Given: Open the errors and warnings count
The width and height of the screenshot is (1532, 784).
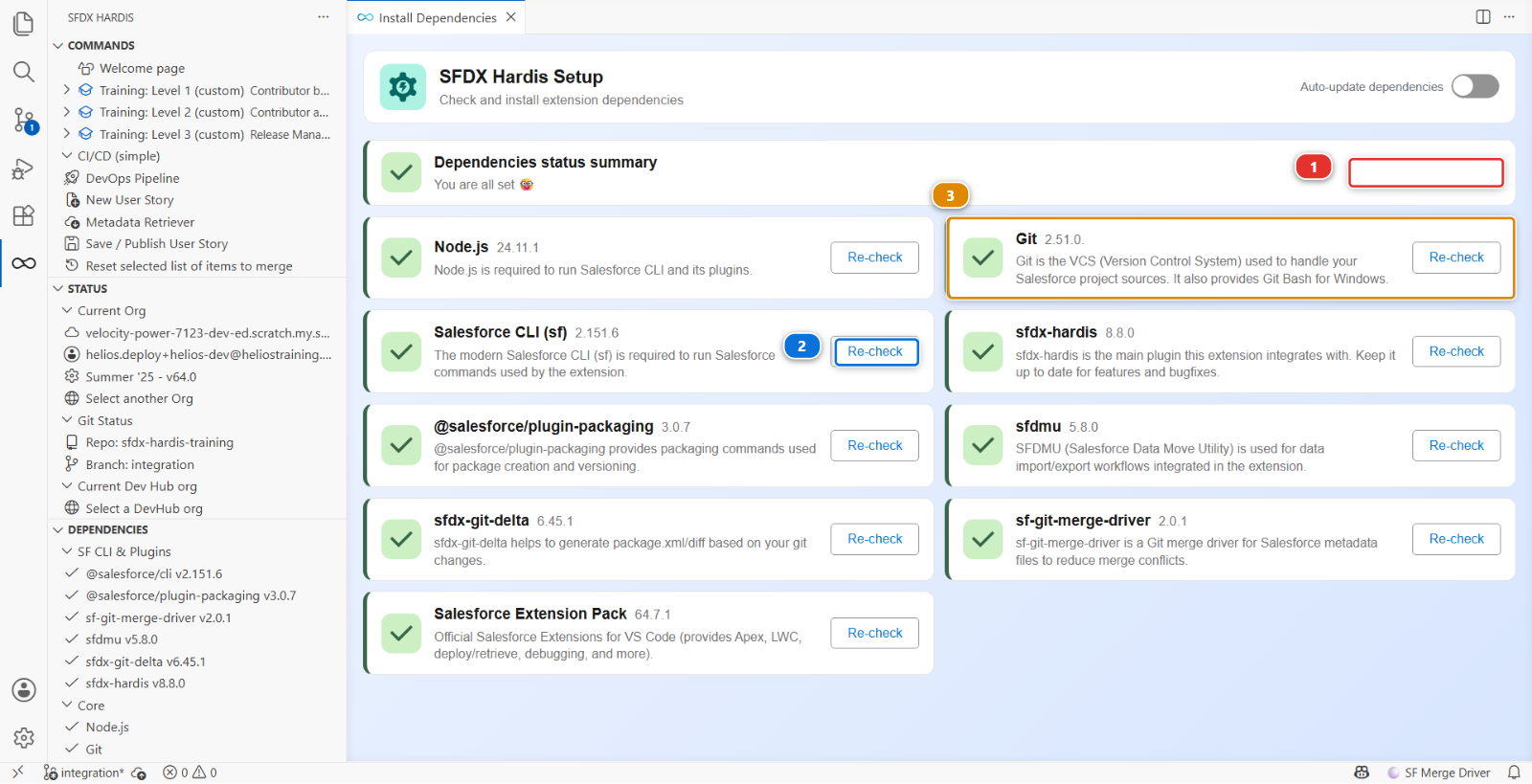Looking at the screenshot, I should point(190,773).
